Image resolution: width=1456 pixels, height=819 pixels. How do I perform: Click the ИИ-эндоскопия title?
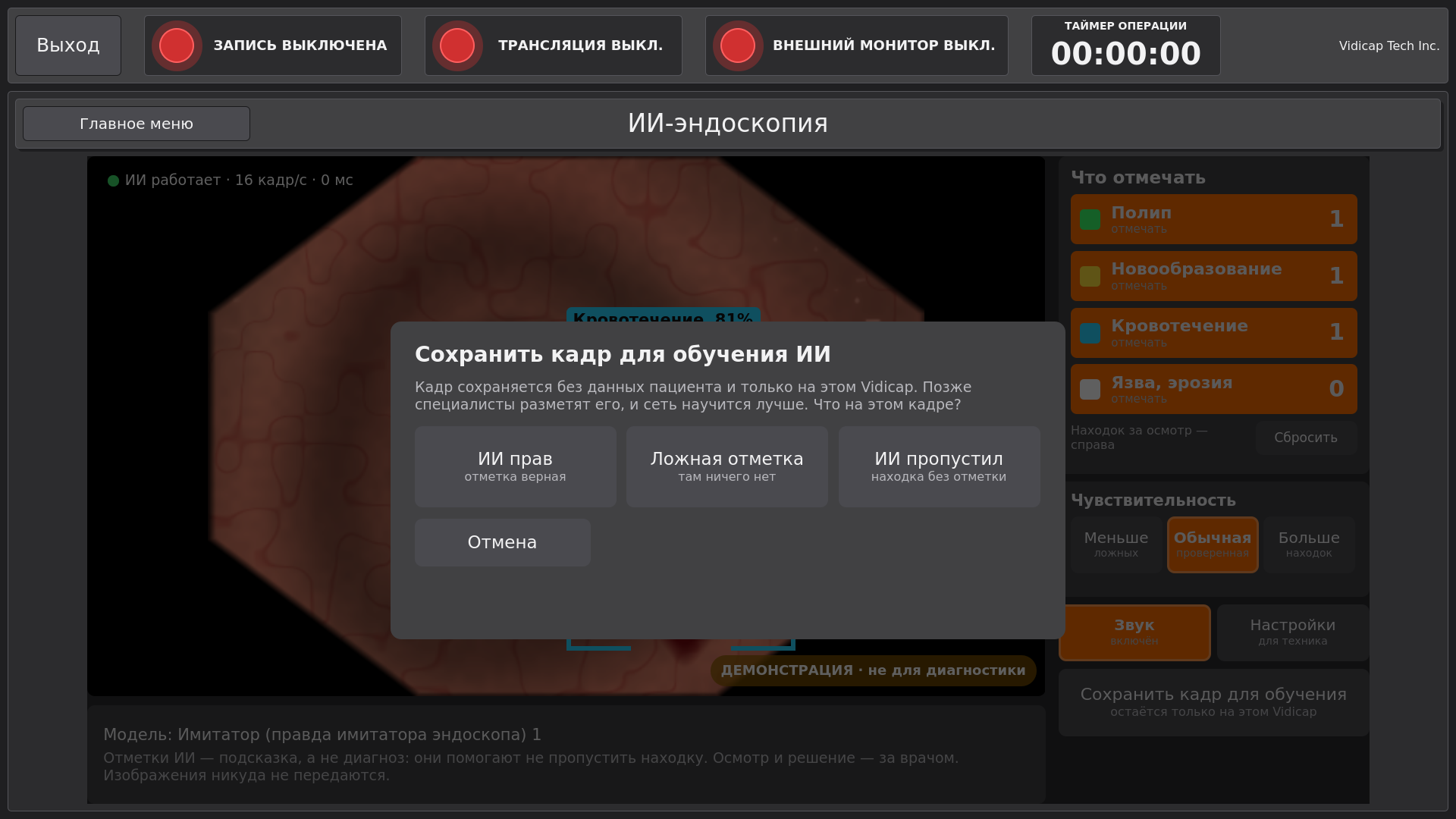pos(728,124)
